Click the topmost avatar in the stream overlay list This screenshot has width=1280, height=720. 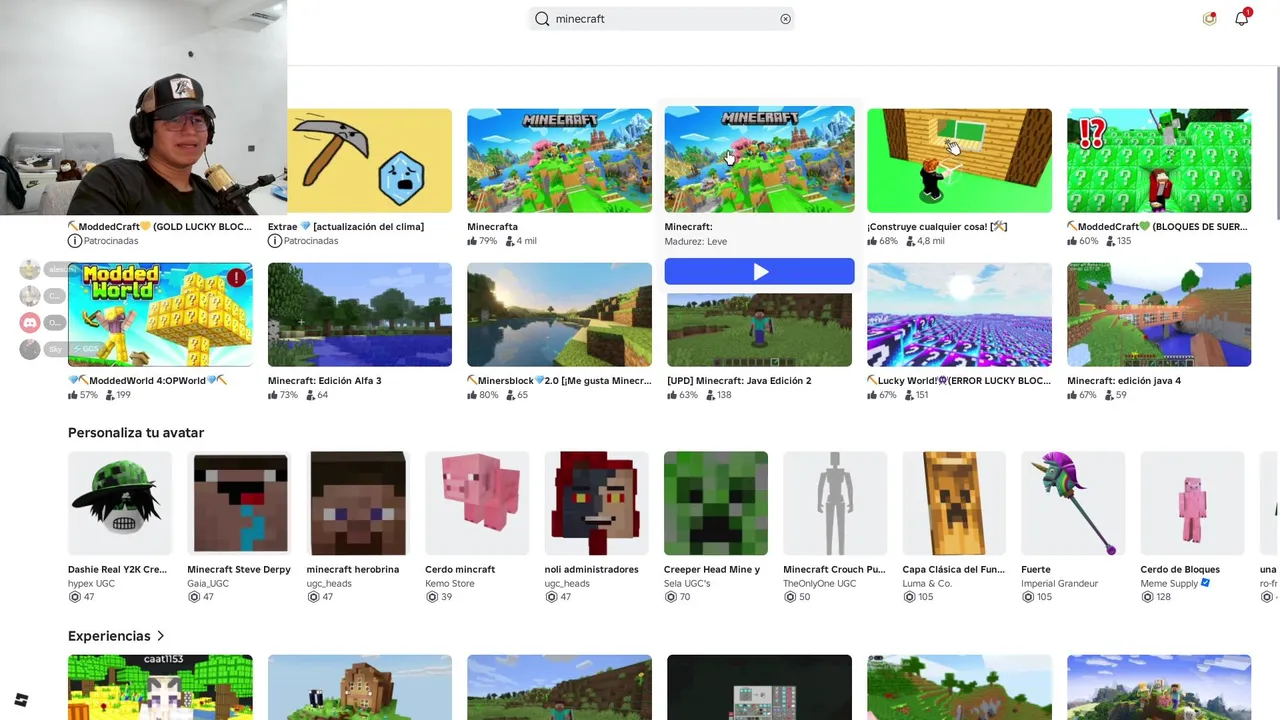30,269
